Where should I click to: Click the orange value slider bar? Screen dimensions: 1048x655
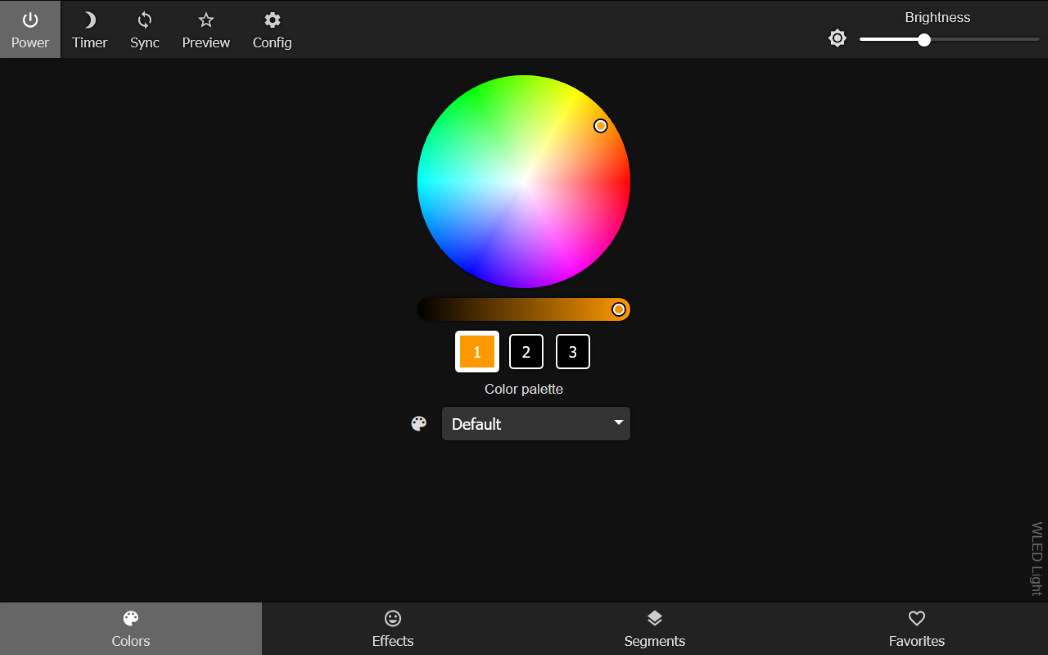pyautogui.click(x=523, y=310)
